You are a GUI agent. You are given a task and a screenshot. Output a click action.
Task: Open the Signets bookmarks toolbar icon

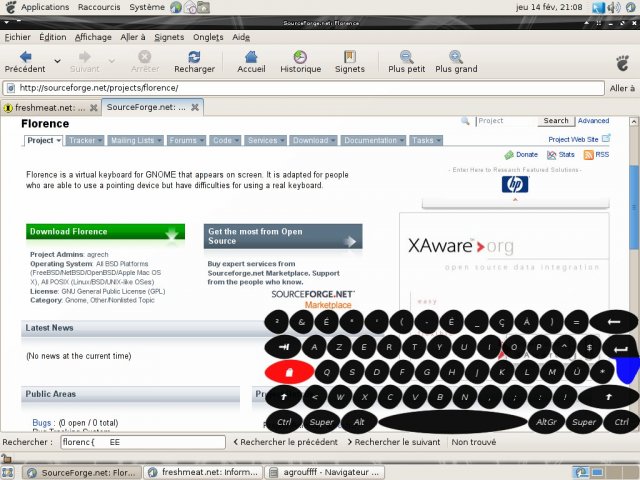tap(349, 57)
